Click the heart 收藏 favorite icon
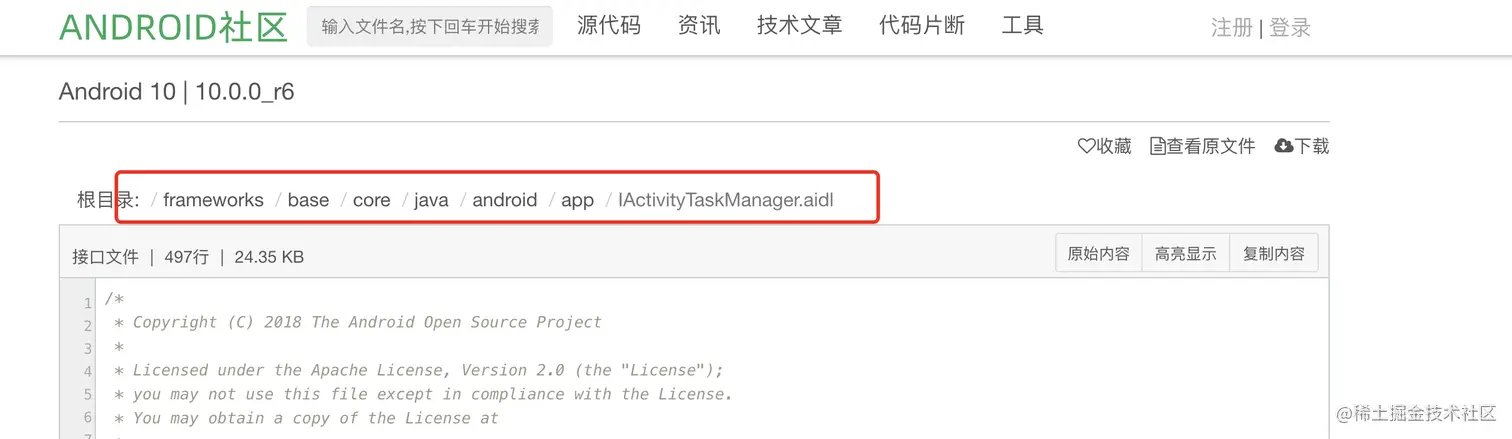The height and width of the screenshot is (439, 1512). tap(1086, 147)
